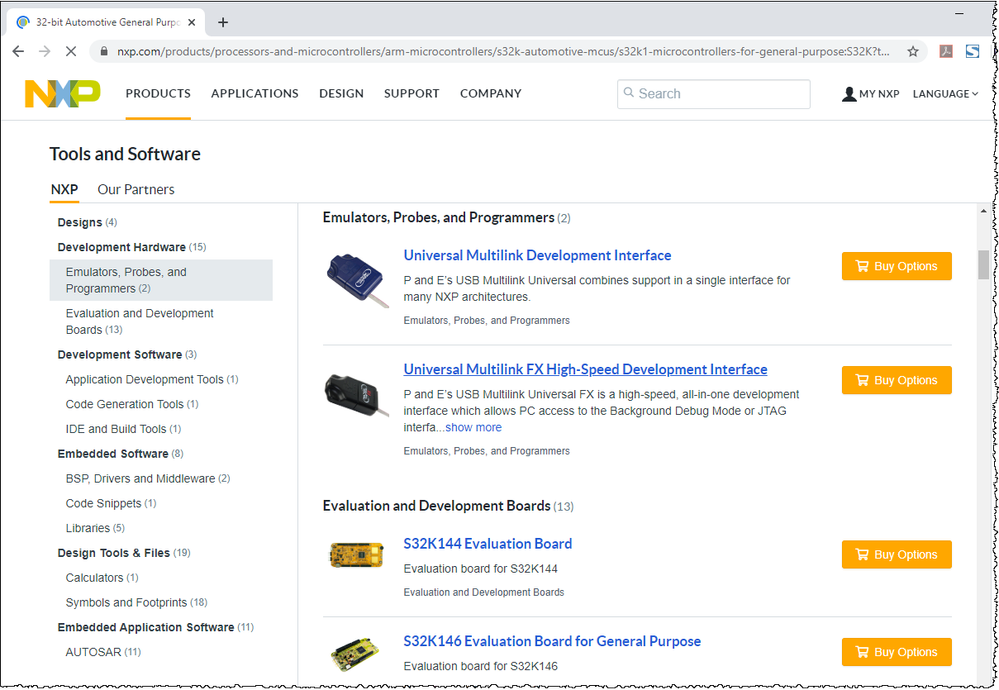999x690 pixels.
Task: Click the NXP logo
Action: pyautogui.click(x=62, y=94)
